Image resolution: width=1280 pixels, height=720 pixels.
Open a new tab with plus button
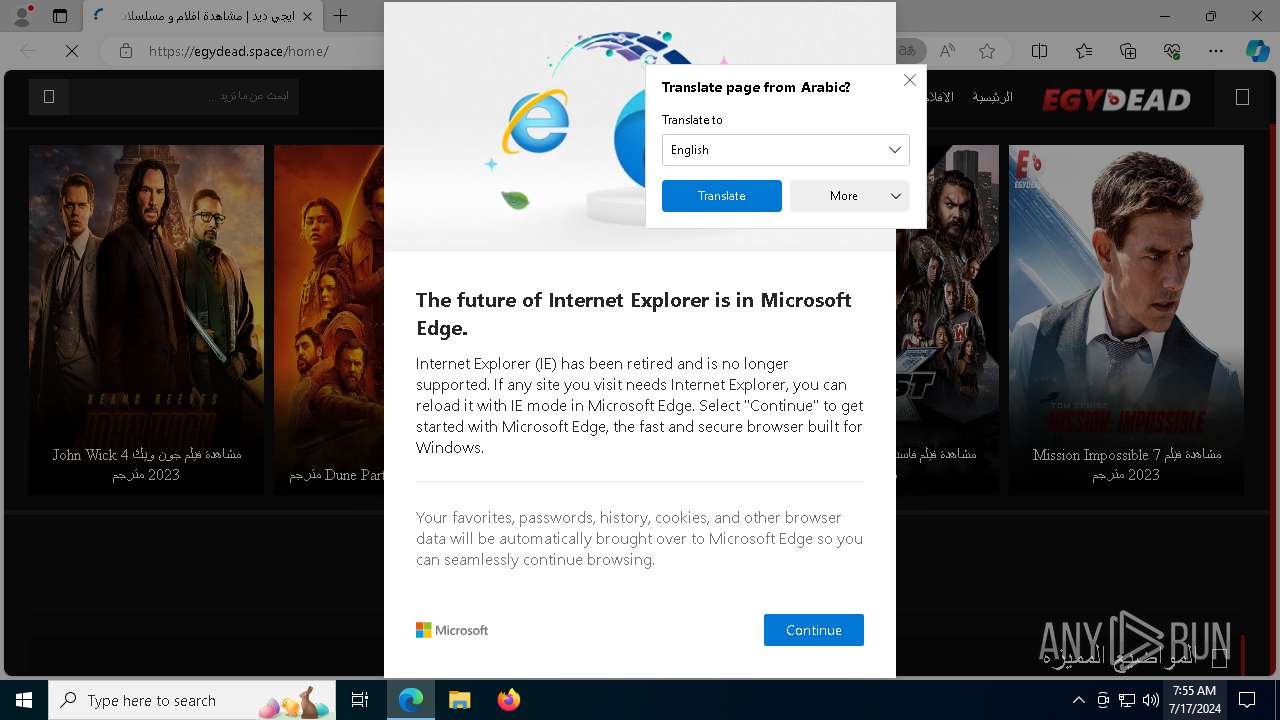(340, 16)
